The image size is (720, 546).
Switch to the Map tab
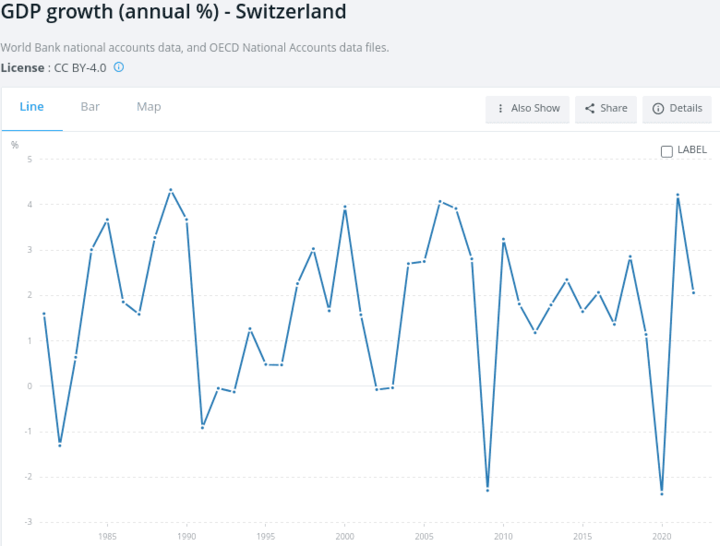[149, 107]
